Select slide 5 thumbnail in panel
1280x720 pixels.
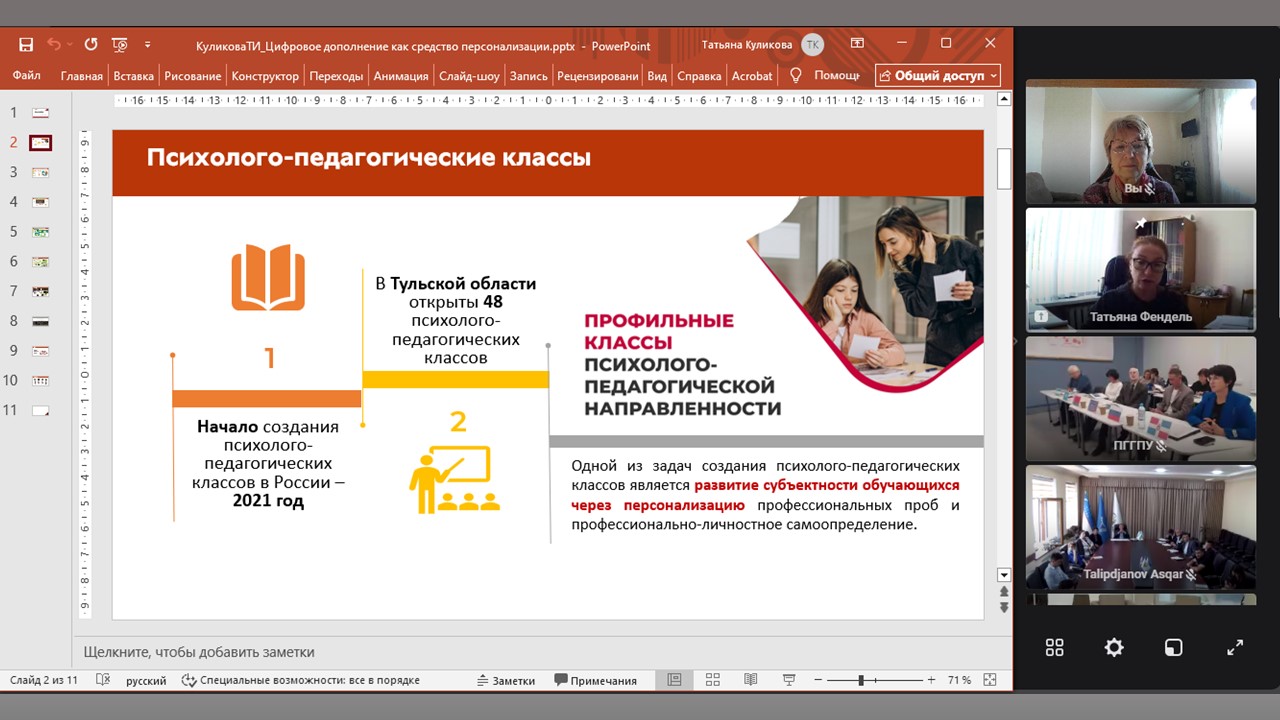point(41,232)
